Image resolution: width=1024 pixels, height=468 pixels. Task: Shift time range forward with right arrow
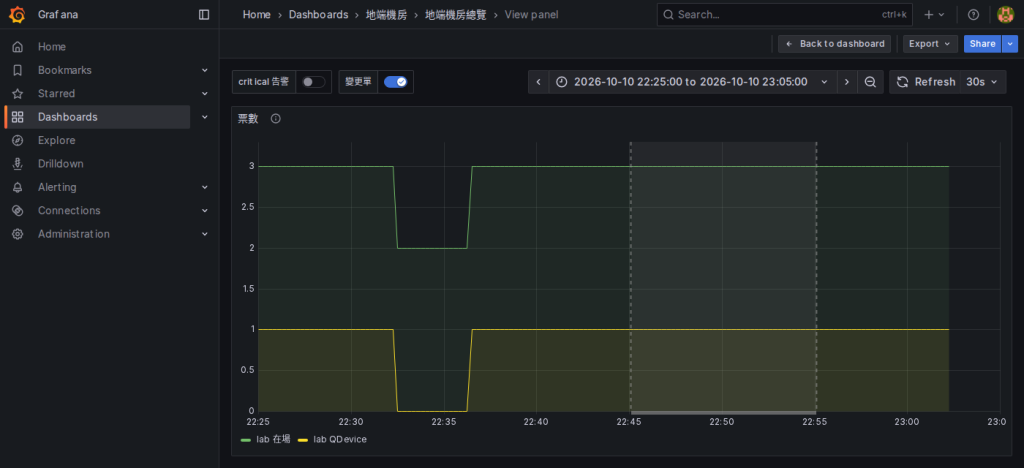coord(847,82)
